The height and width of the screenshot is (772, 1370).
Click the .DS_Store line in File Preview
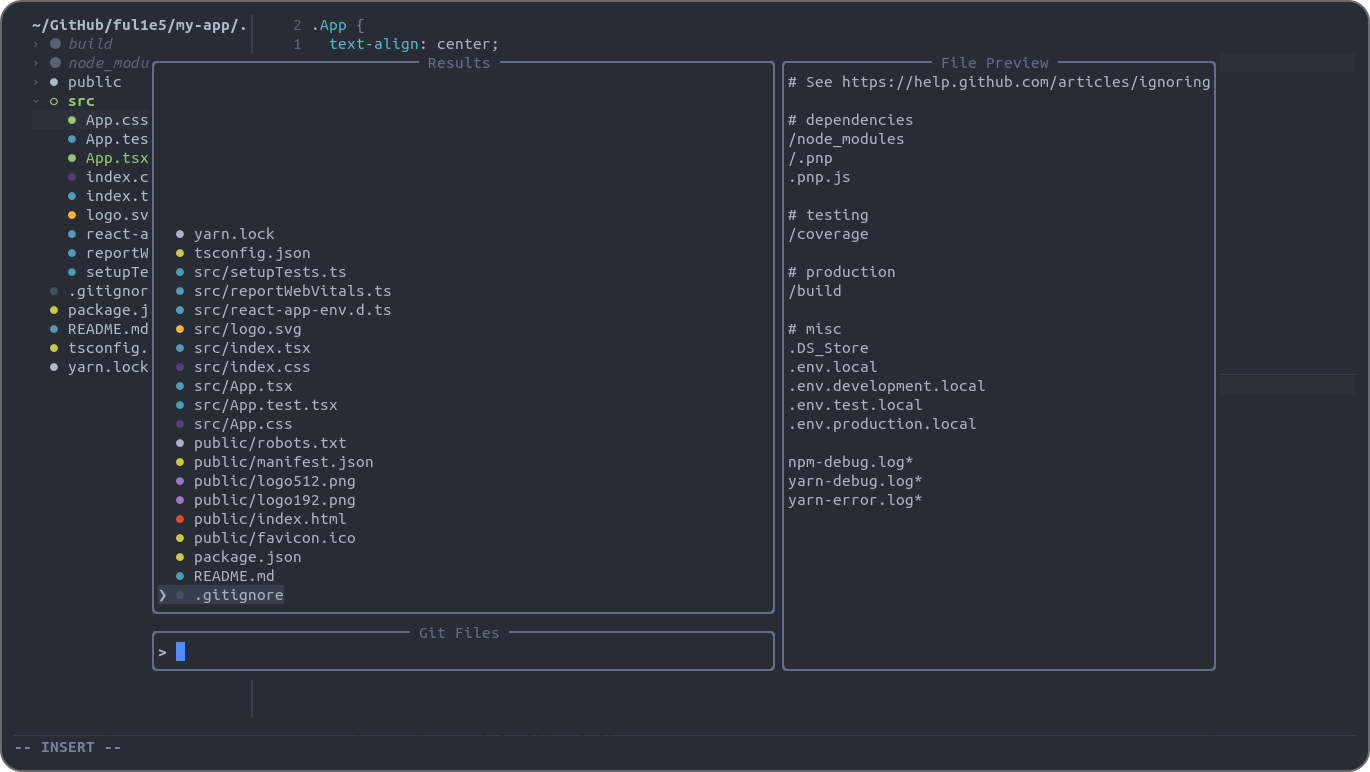(828, 348)
